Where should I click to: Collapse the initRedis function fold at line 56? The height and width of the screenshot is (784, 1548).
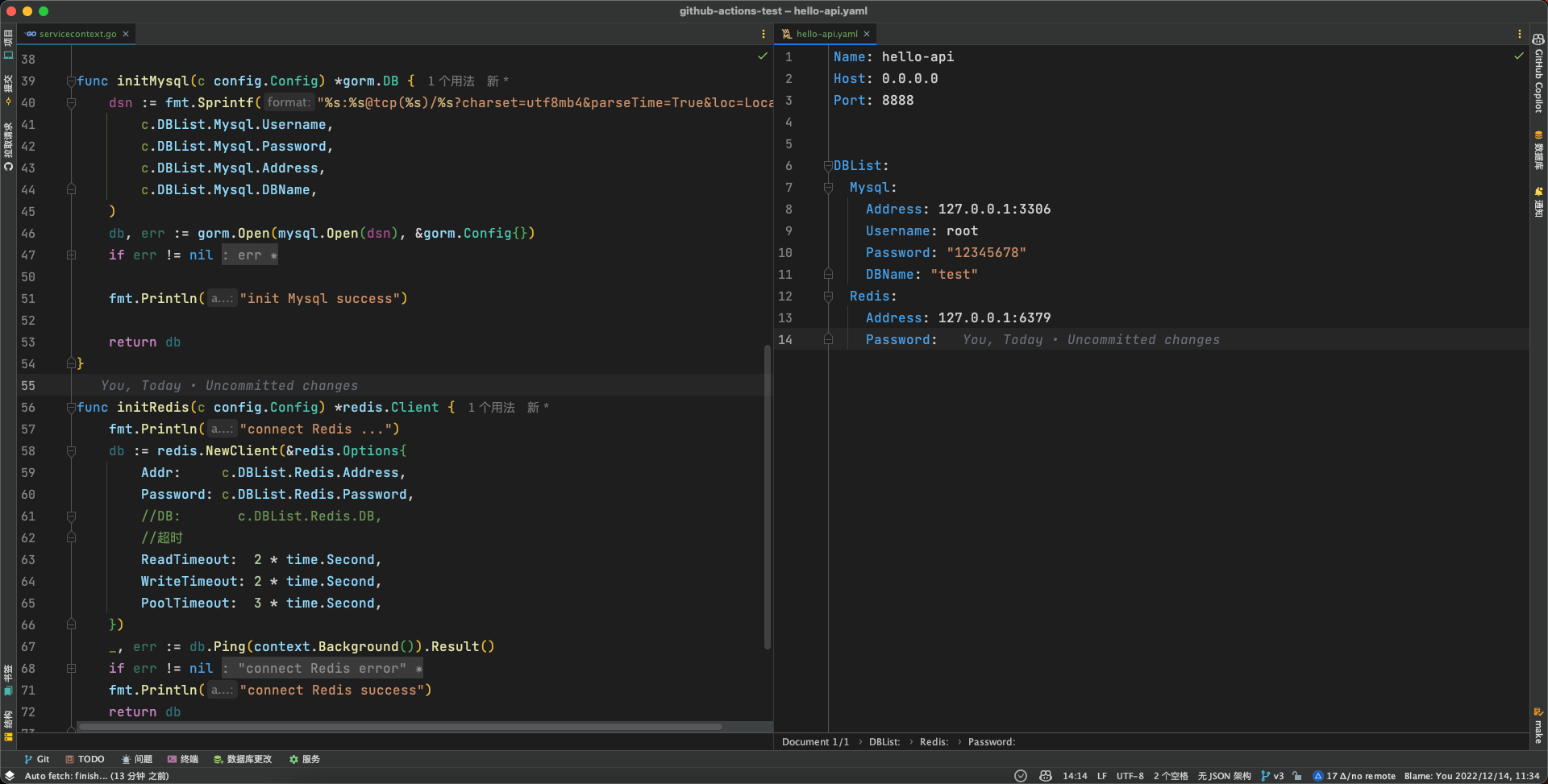(x=71, y=408)
